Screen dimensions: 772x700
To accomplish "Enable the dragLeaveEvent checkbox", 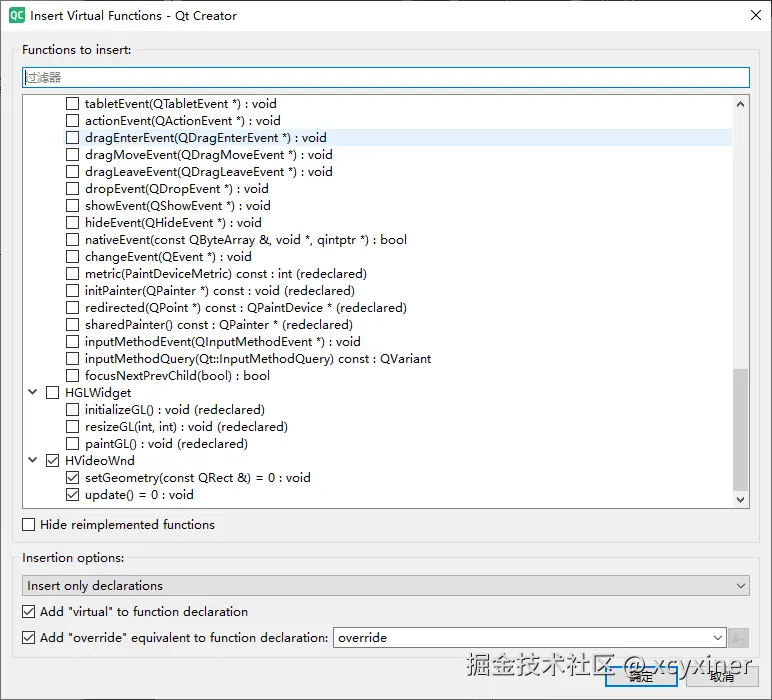I will tap(72, 172).
